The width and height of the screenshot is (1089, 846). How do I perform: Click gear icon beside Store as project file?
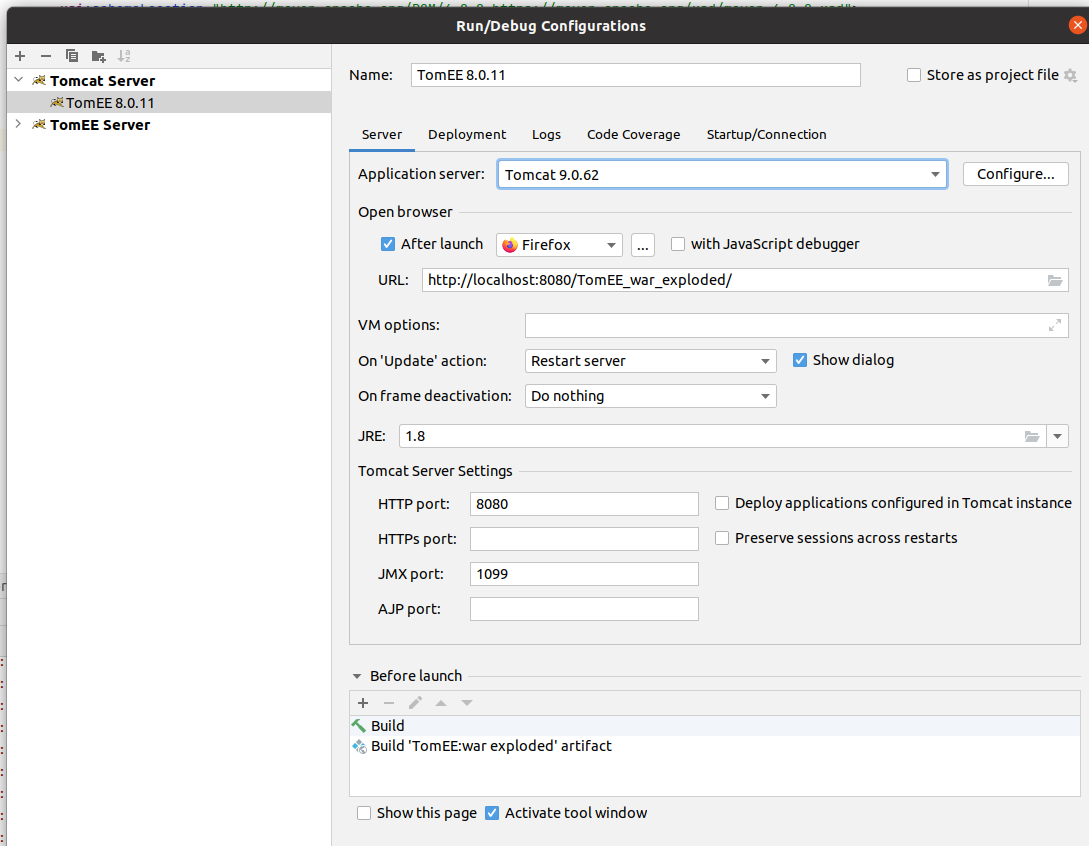coord(1070,76)
